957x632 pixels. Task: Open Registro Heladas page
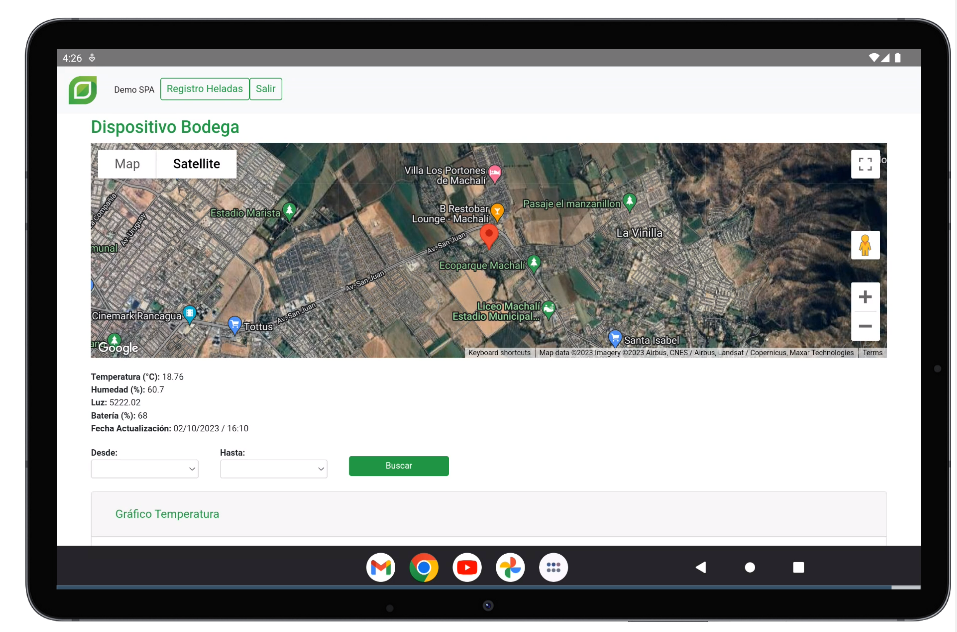pyautogui.click(x=204, y=89)
